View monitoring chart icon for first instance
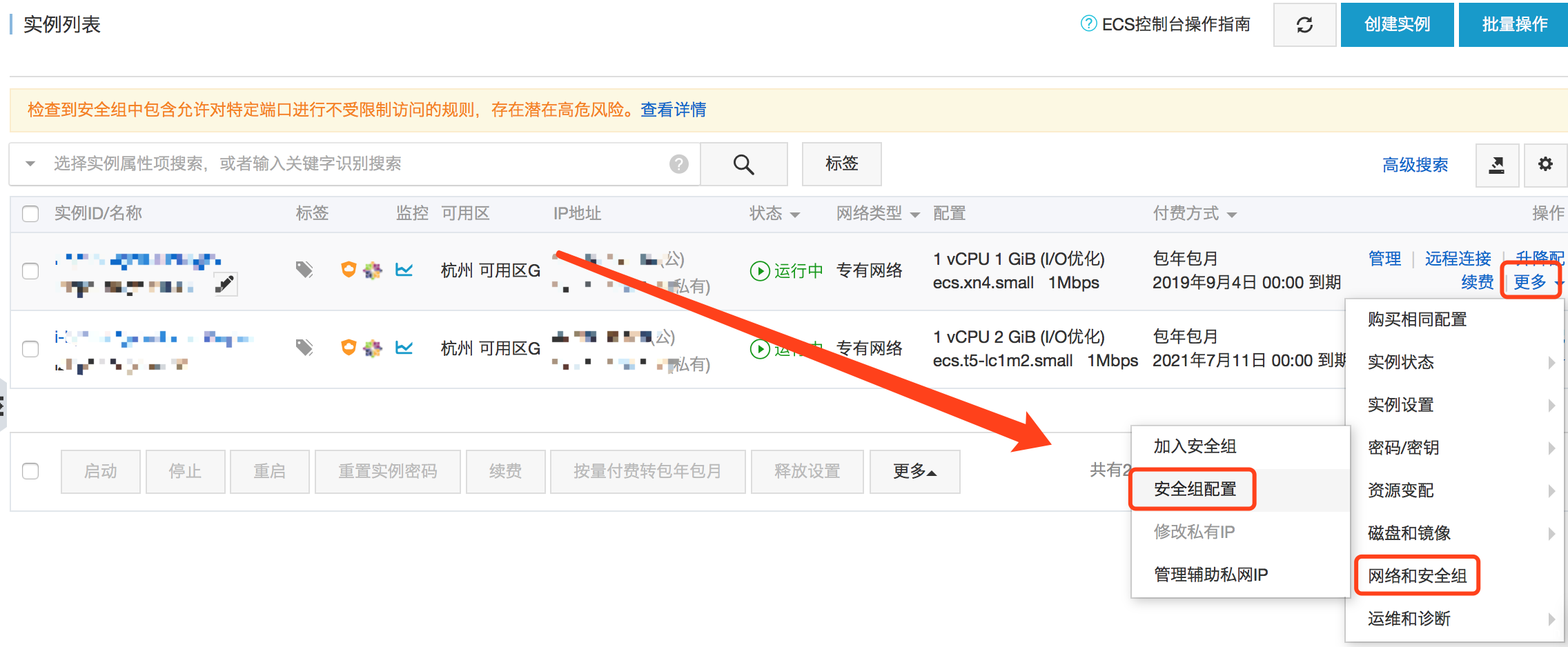 click(x=404, y=270)
